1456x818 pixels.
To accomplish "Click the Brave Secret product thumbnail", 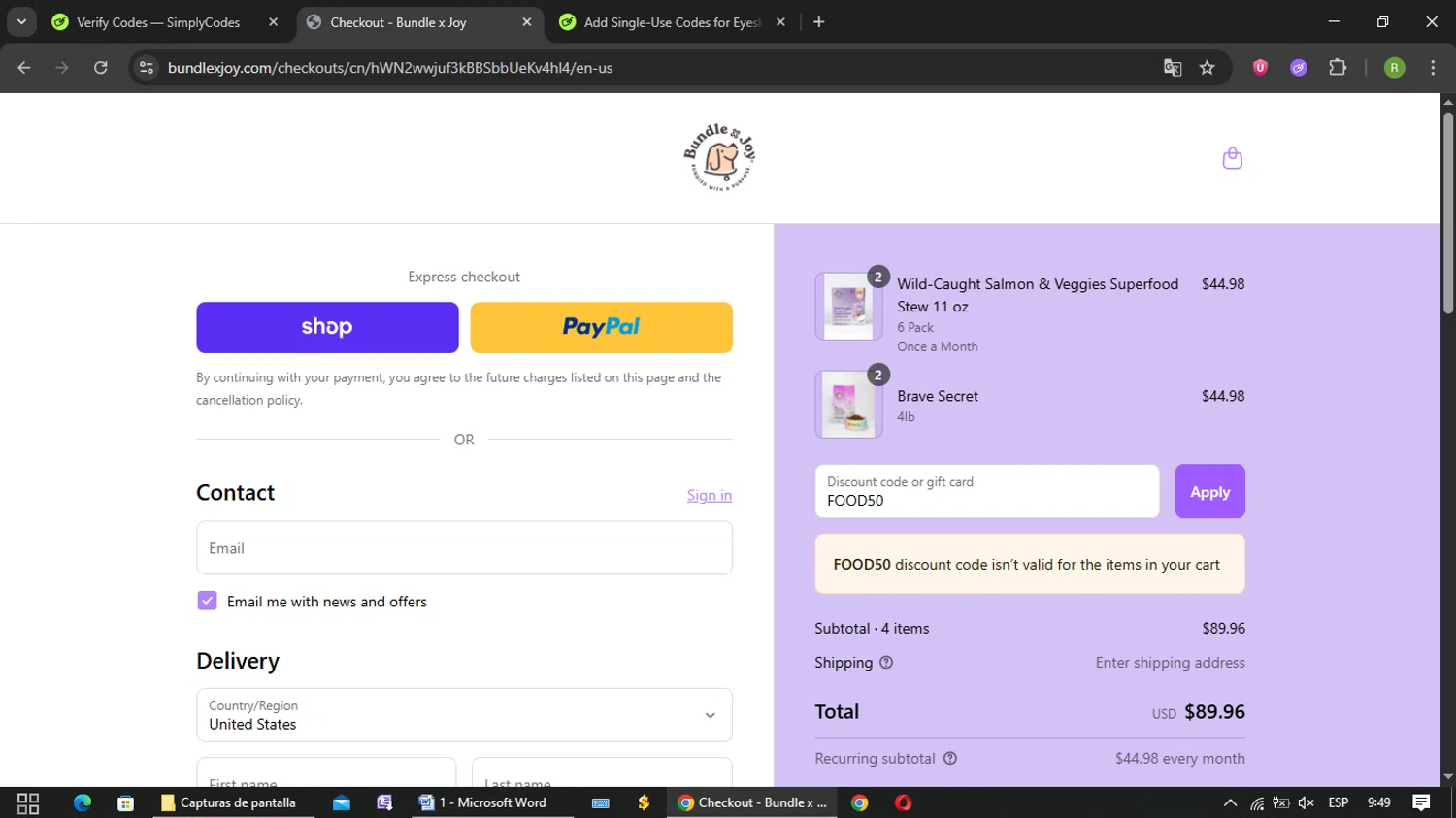I will coord(848,405).
